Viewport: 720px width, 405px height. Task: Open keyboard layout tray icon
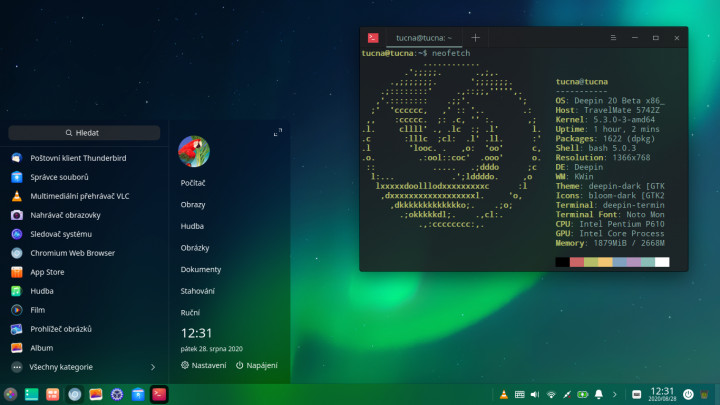[519, 394]
